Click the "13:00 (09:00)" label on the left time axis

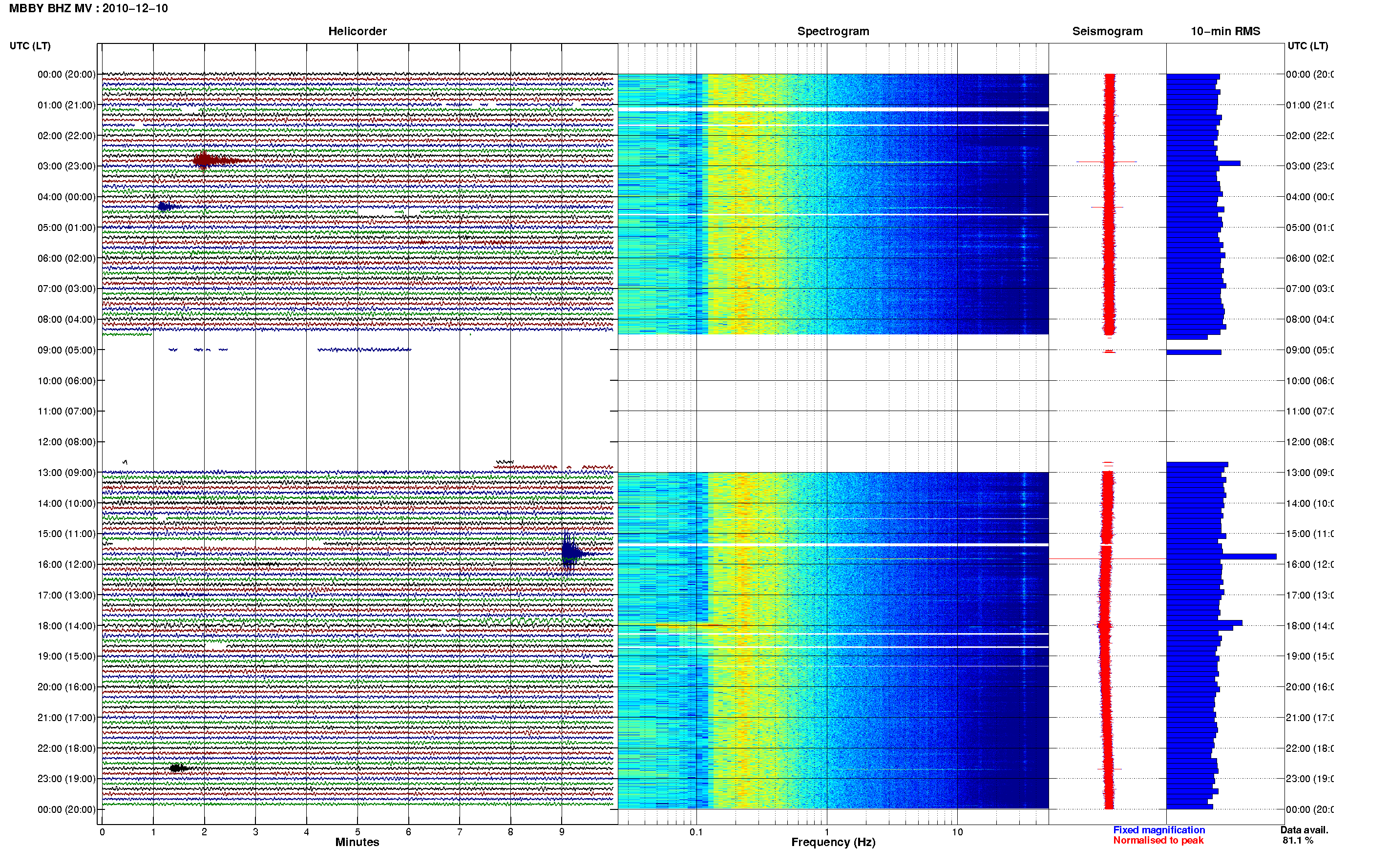click(66, 473)
